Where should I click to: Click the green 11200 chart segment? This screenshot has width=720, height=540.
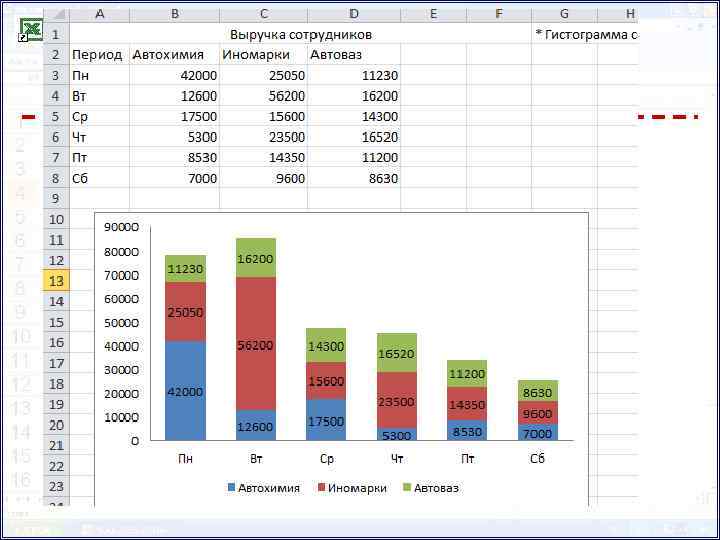[467, 373]
